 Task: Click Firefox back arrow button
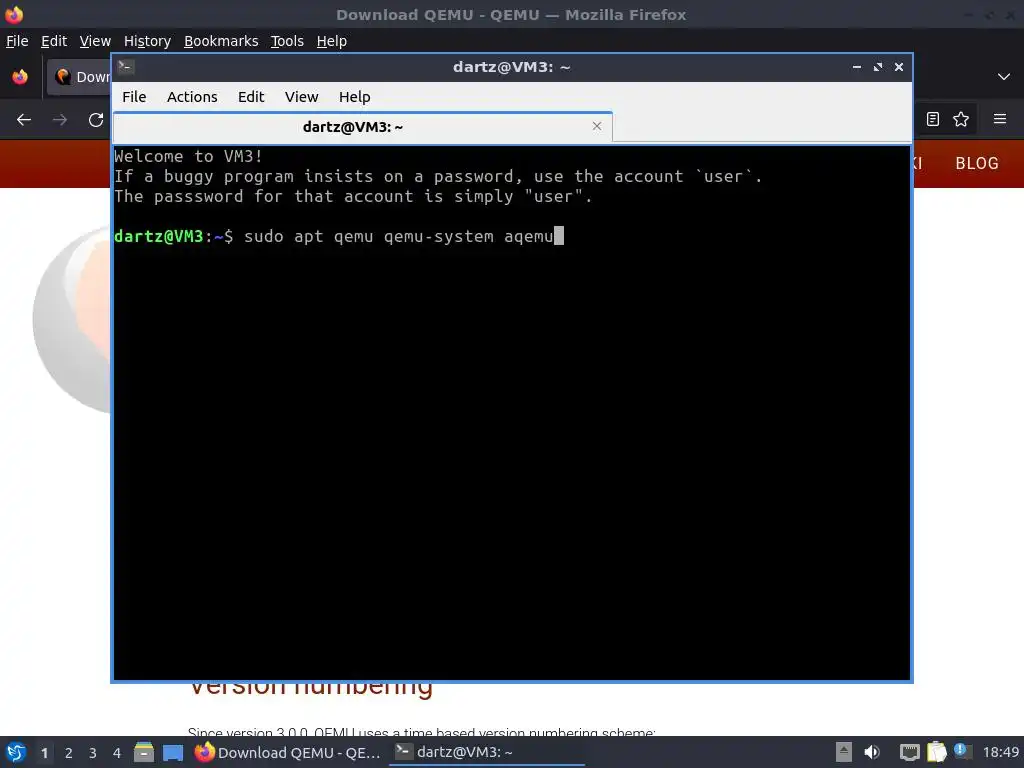[24, 120]
